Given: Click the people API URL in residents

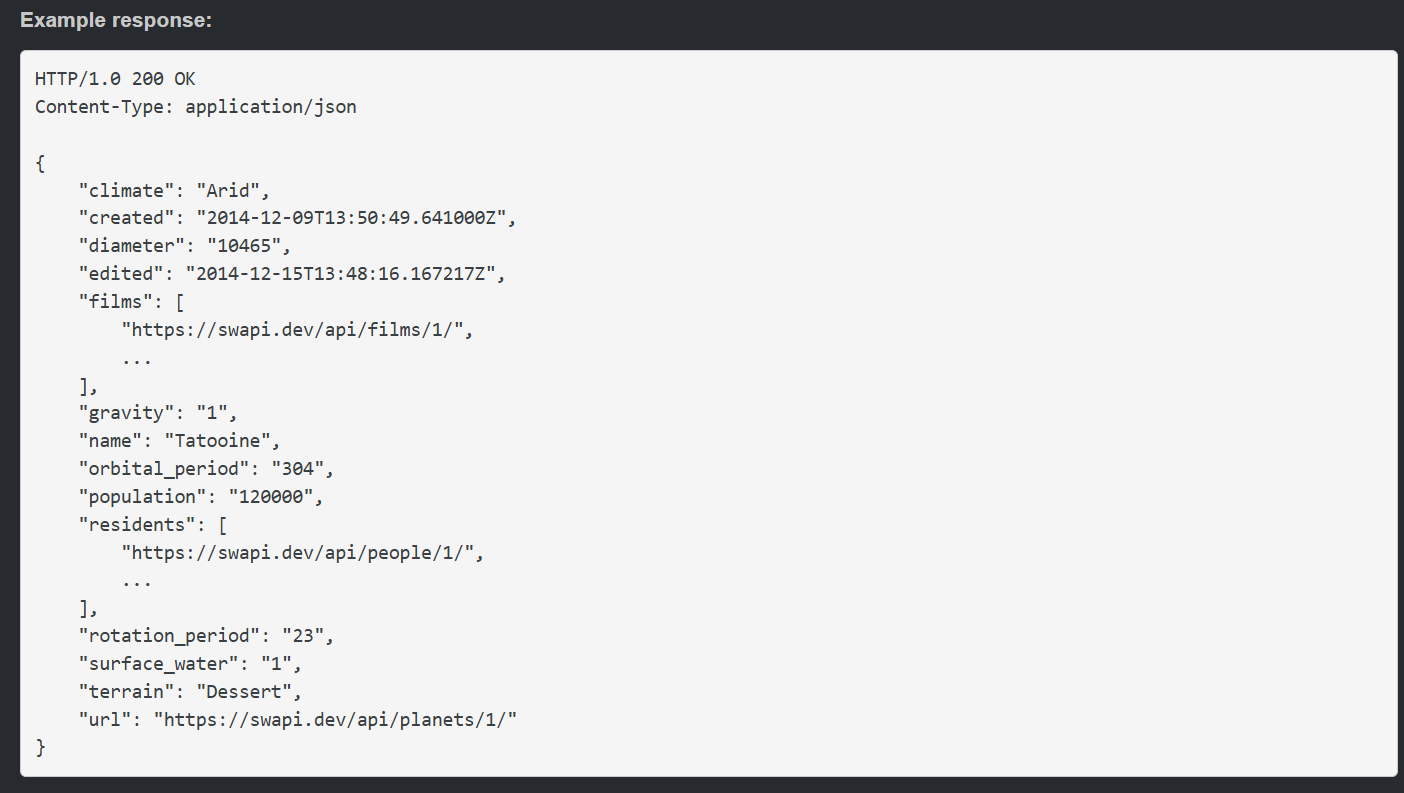Looking at the screenshot, I should [x=302, y=552].
